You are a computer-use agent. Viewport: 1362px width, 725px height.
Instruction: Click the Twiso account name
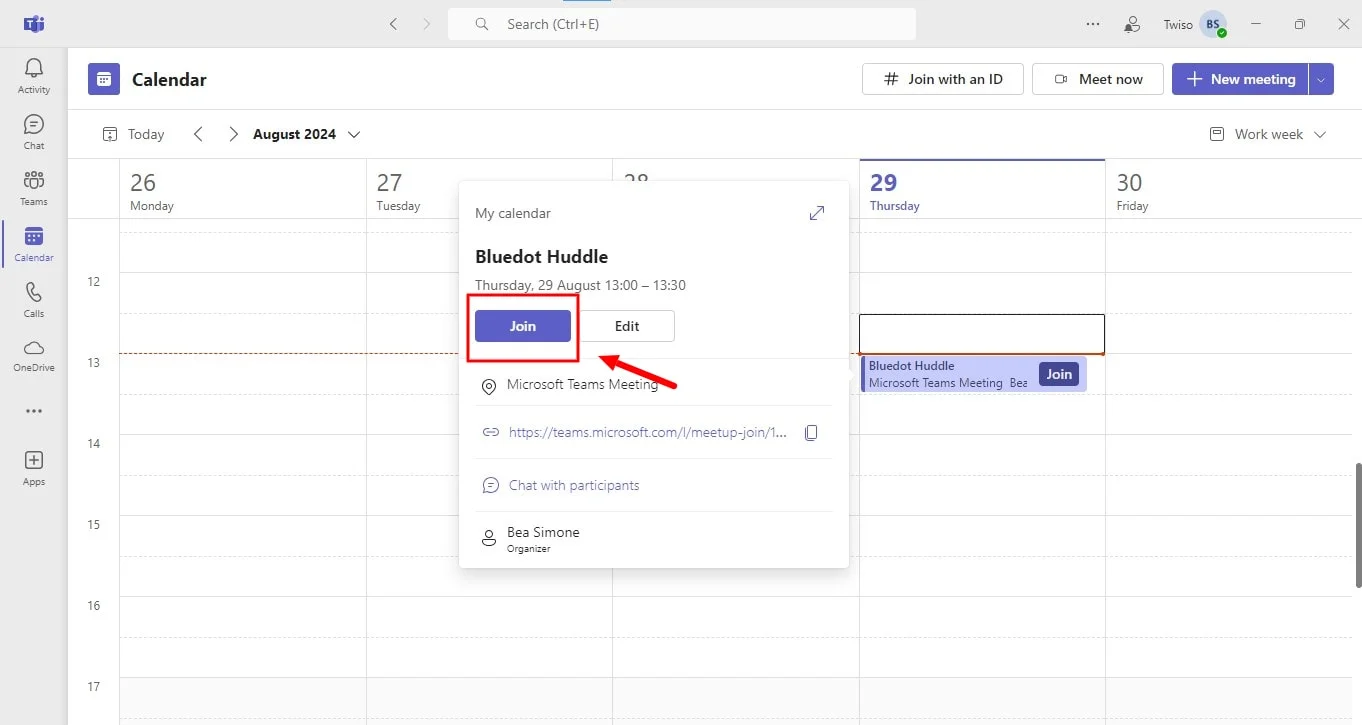tap(1178, 24)
